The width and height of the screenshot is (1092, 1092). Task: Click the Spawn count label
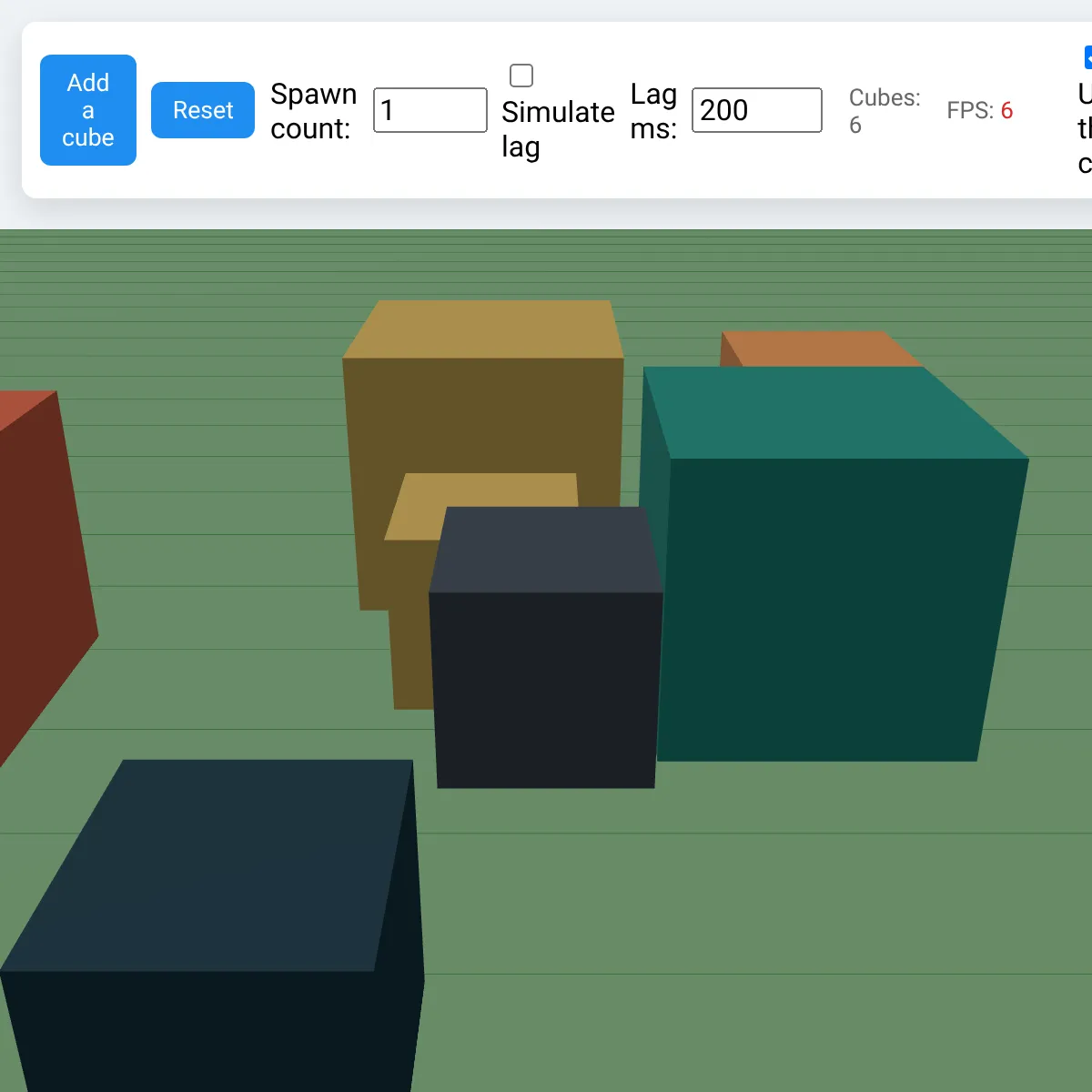pos(313,111)
